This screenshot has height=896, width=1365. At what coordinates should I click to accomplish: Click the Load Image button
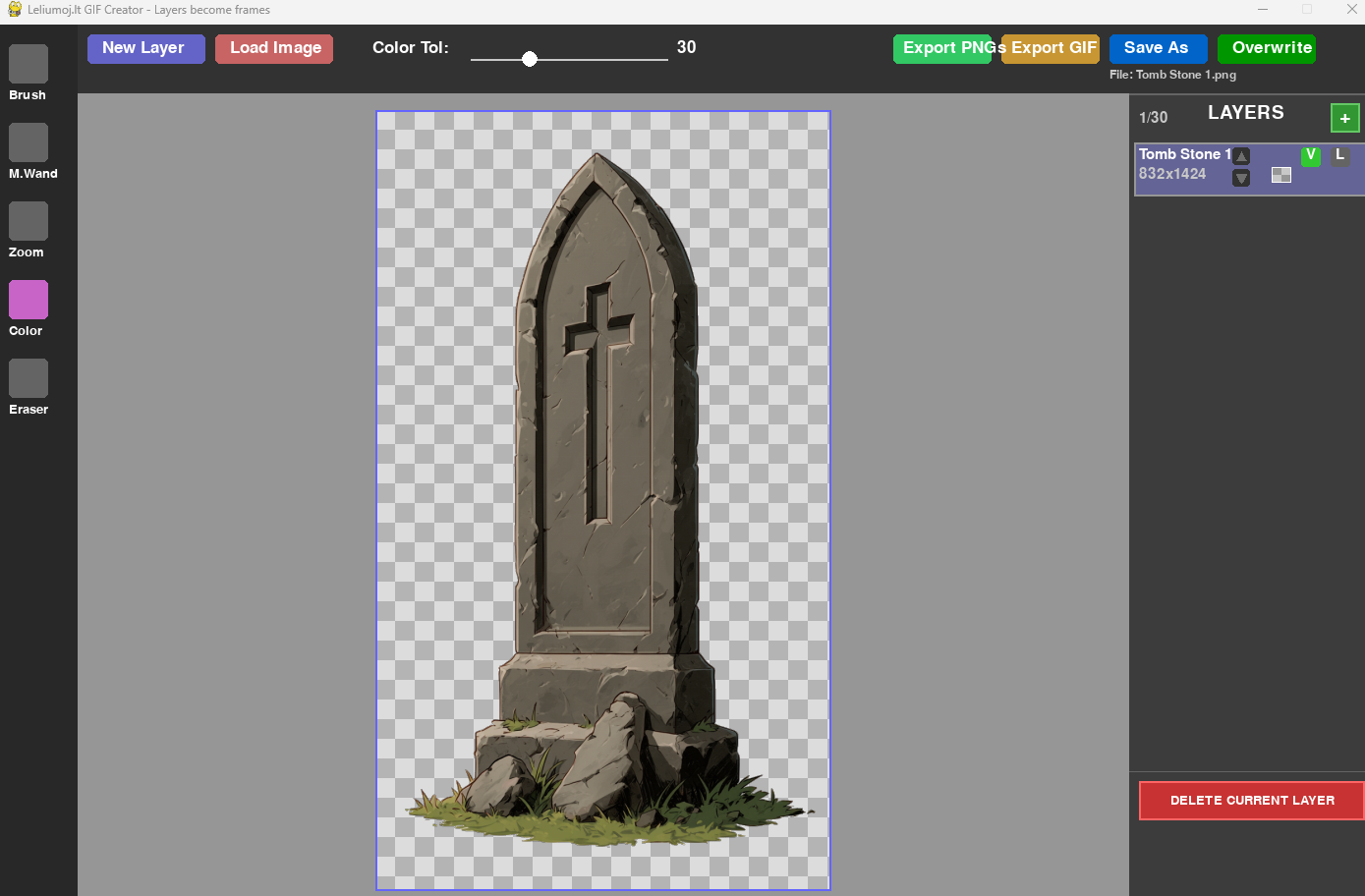(x=274, y=48)
